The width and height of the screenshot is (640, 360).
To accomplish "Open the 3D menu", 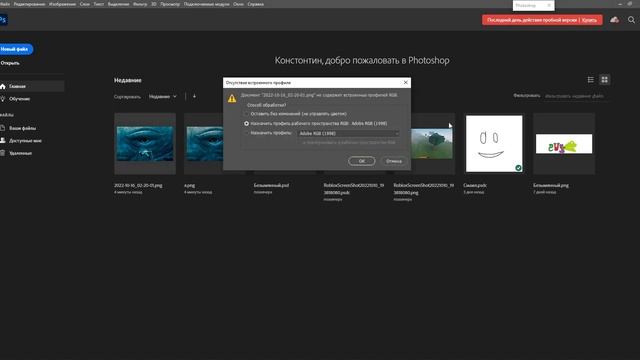I will [x=153, y=4].
